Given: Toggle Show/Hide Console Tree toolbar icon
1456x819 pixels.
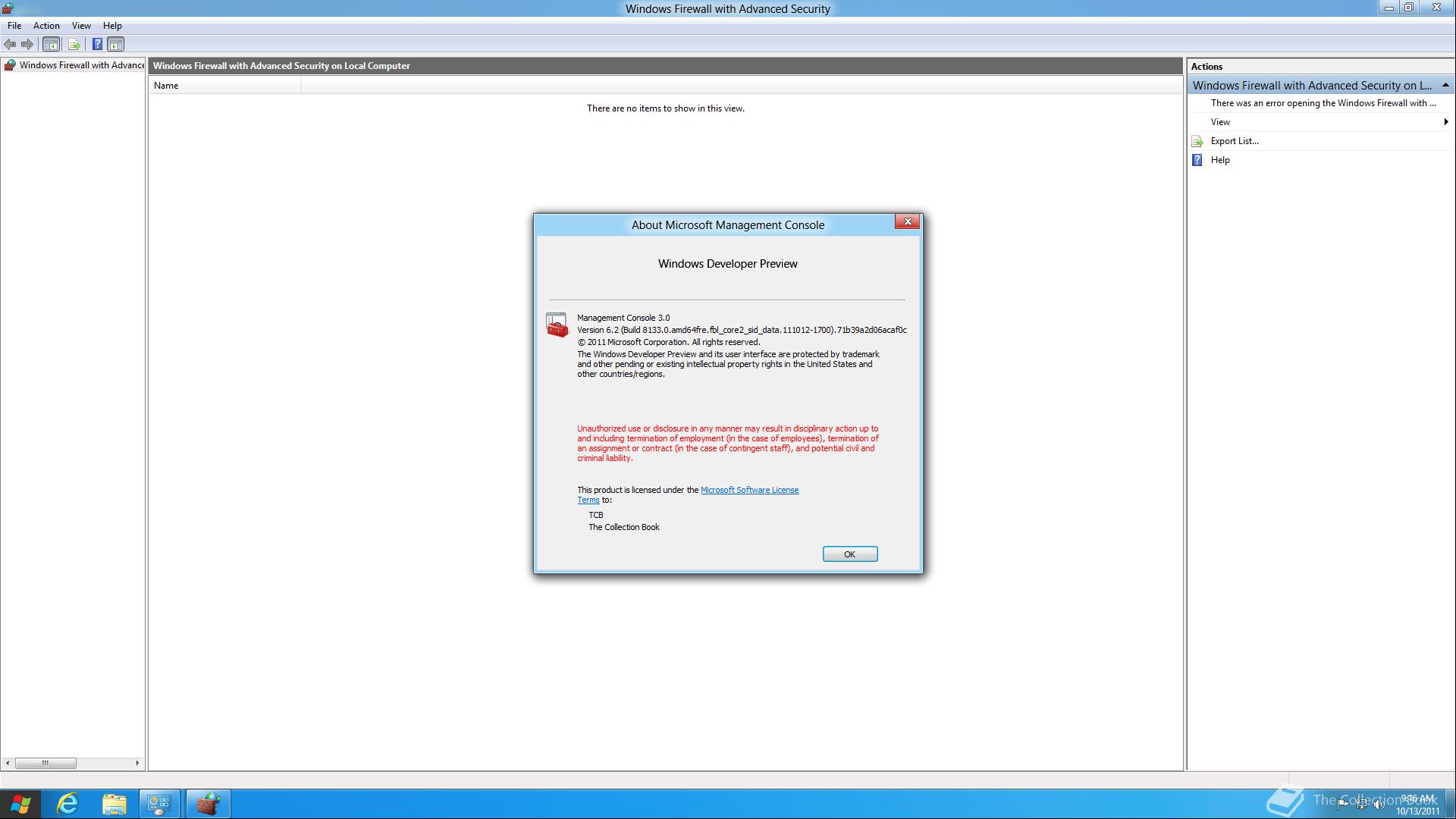Looking at the screenshot, I should coord(51,45).
